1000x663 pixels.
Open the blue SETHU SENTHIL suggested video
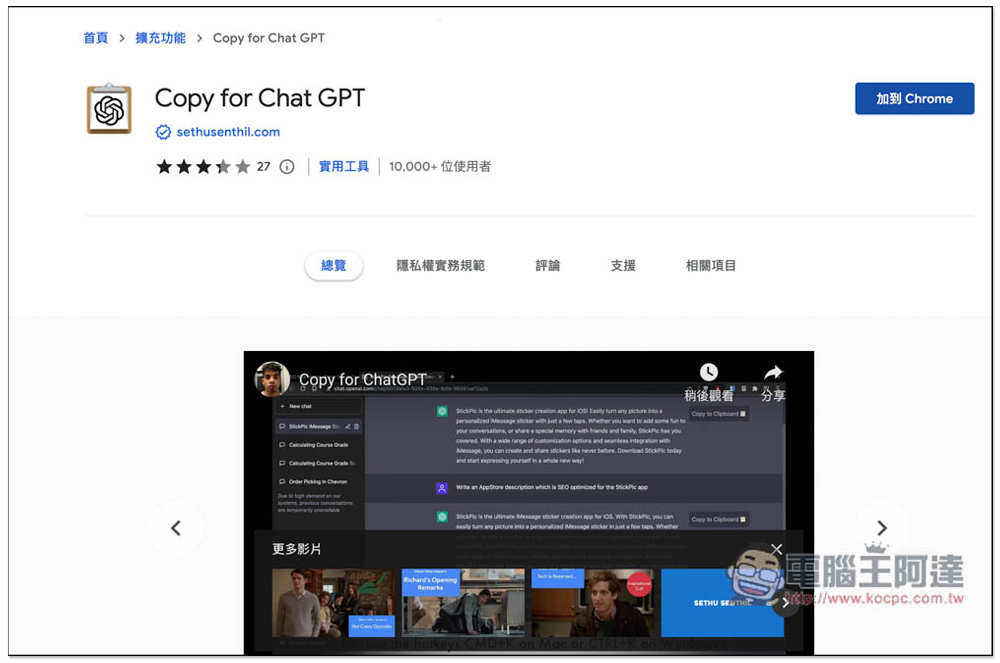pos(722,602)
